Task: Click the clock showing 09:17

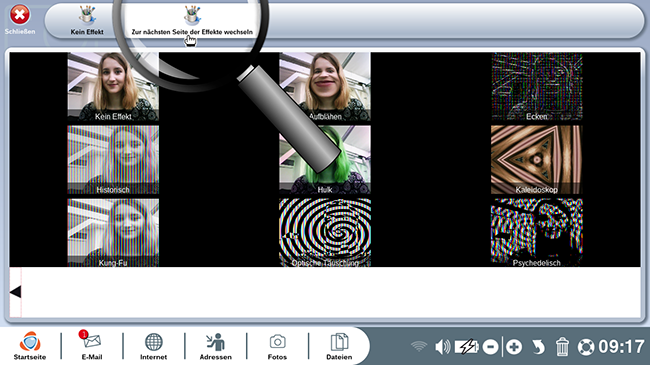Action: click(621, 347)
